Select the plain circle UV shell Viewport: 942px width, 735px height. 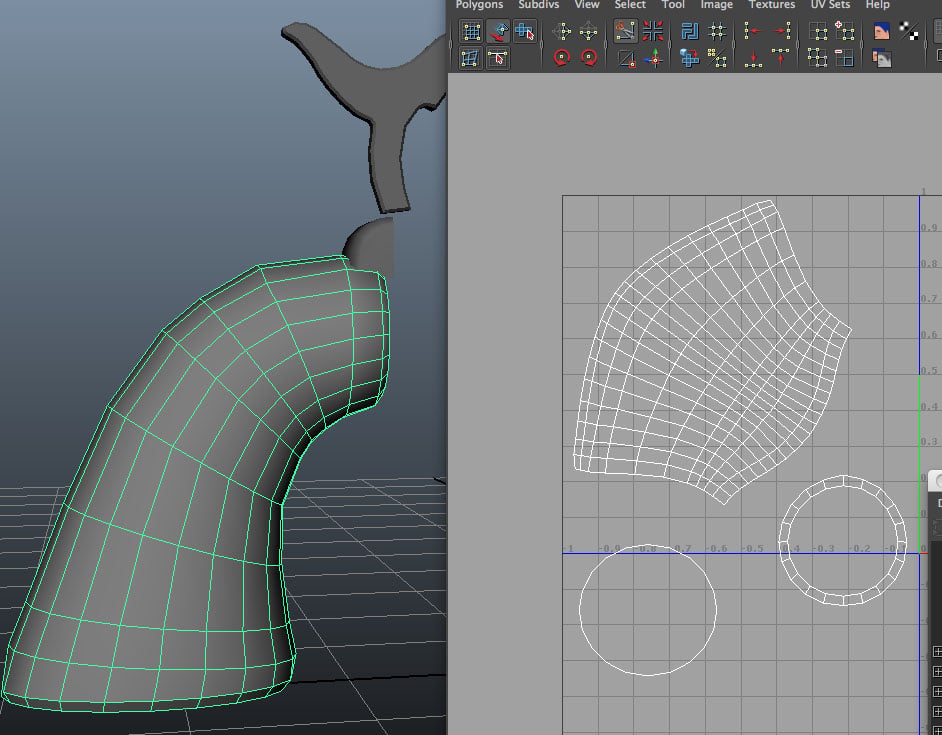(x=648, y=610)
